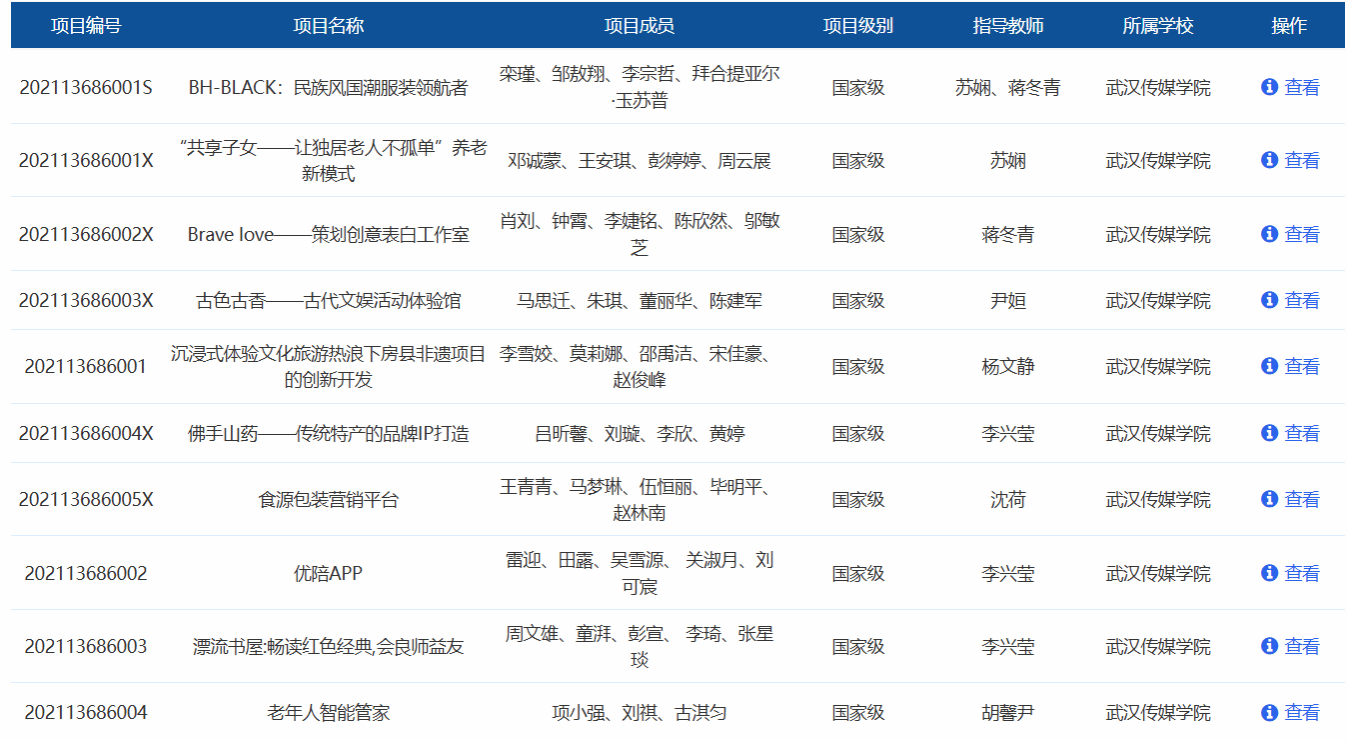Select project number 202113686002 cell
1348x741 pixels.
[86, 573]
